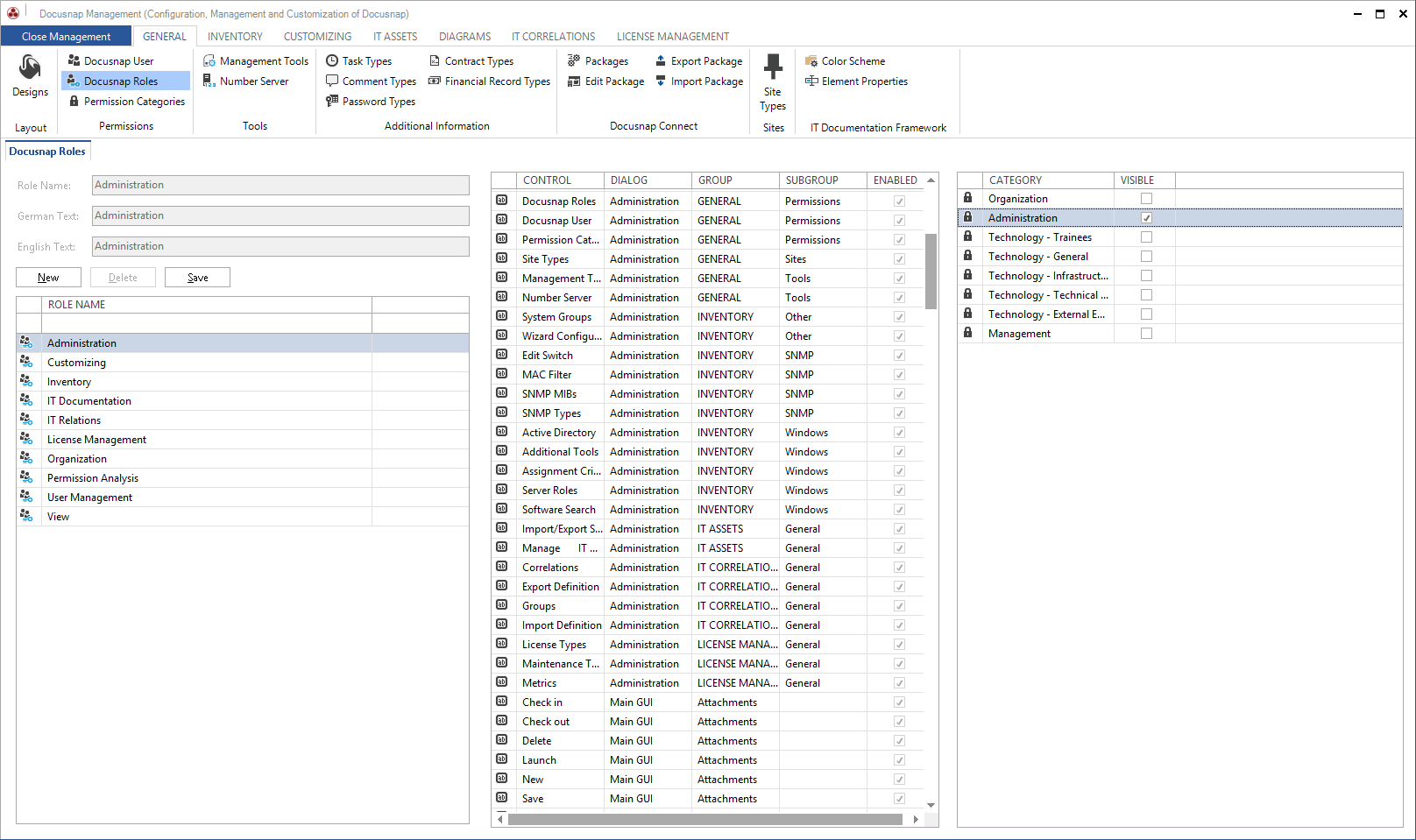The width and height of the screenshot is (1416, 840).
Task: Open the IT CORRELATIONS ribbon tab
Action: tap(553, 36)
